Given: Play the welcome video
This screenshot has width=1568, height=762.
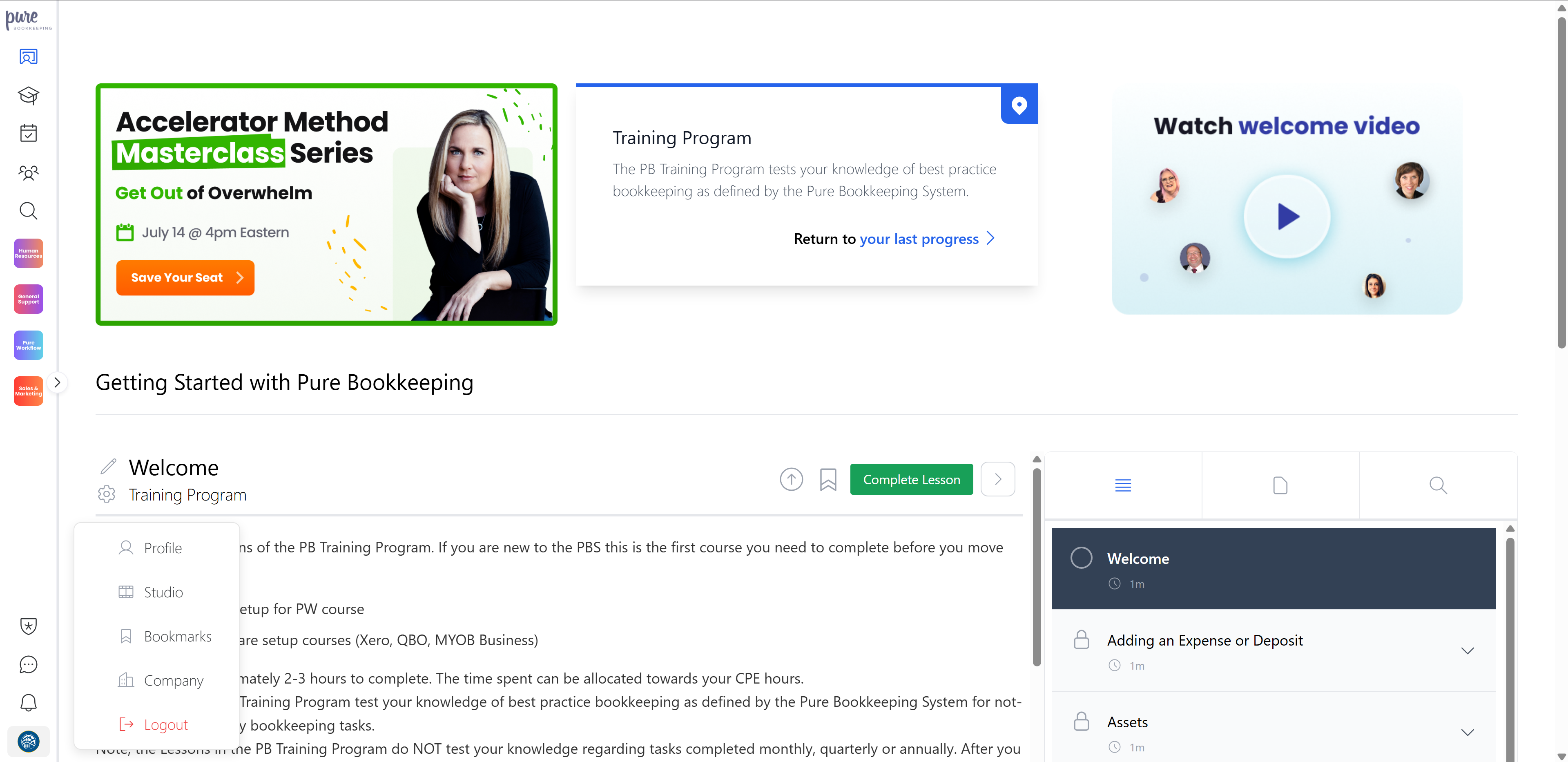Looking at the screenshot, I should tap(1287, 217).
